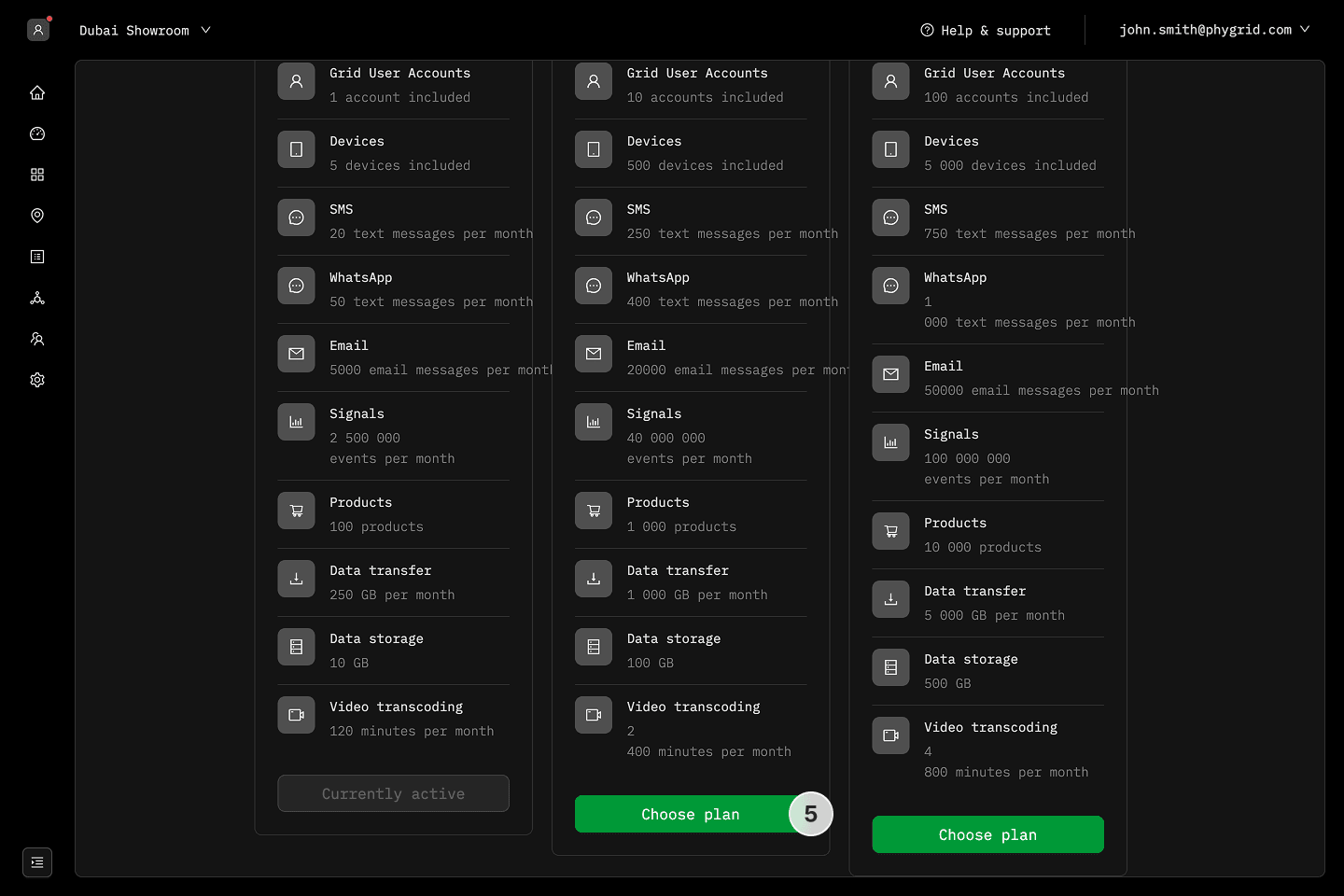Click Video transcoding camera icon in third plan
Viewport: 1344px width, 896px height.
(890, 735)
